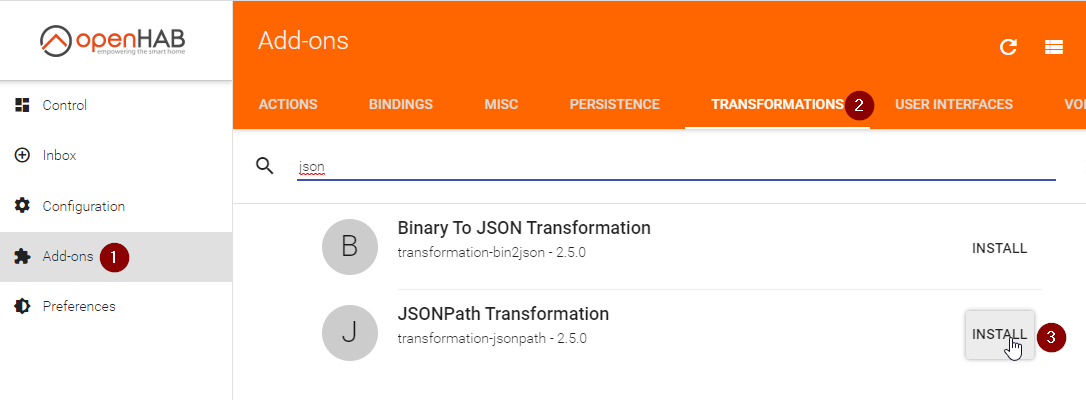Click the search field containing json
The height and width of the screenshot is (400, 1086).
pos(676,167)
